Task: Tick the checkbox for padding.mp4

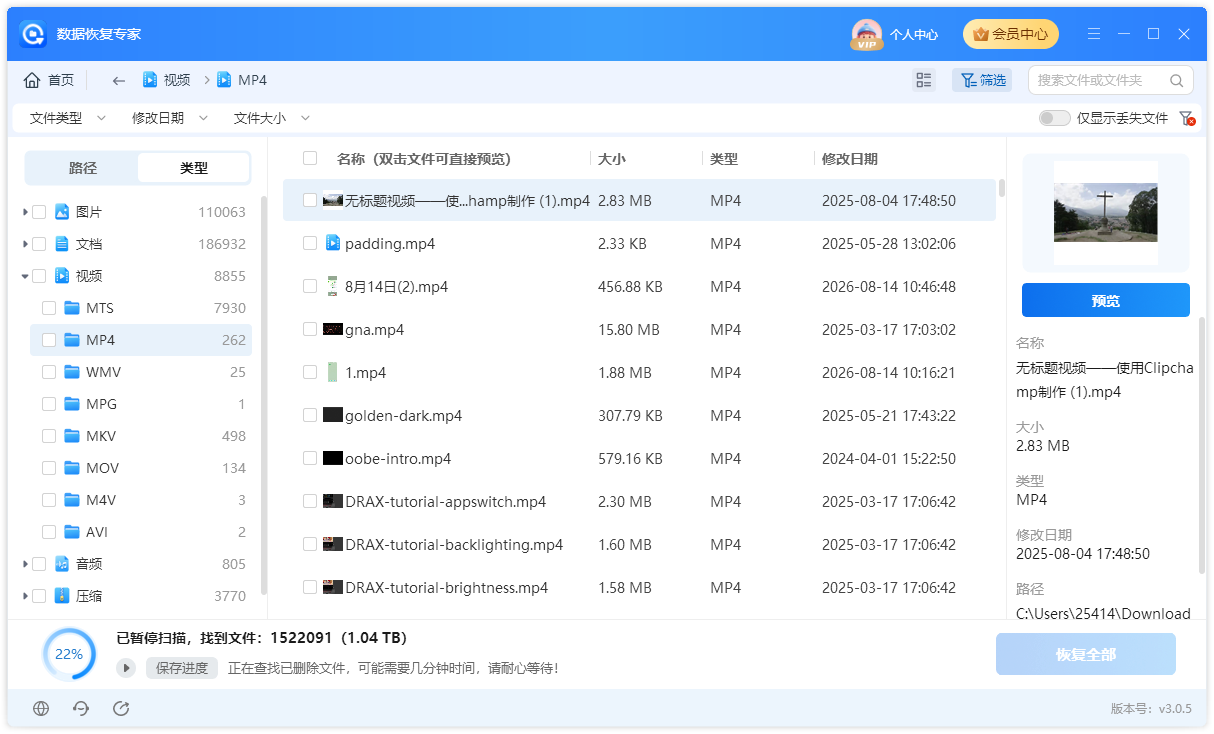Action: click(x=310, y=243)
